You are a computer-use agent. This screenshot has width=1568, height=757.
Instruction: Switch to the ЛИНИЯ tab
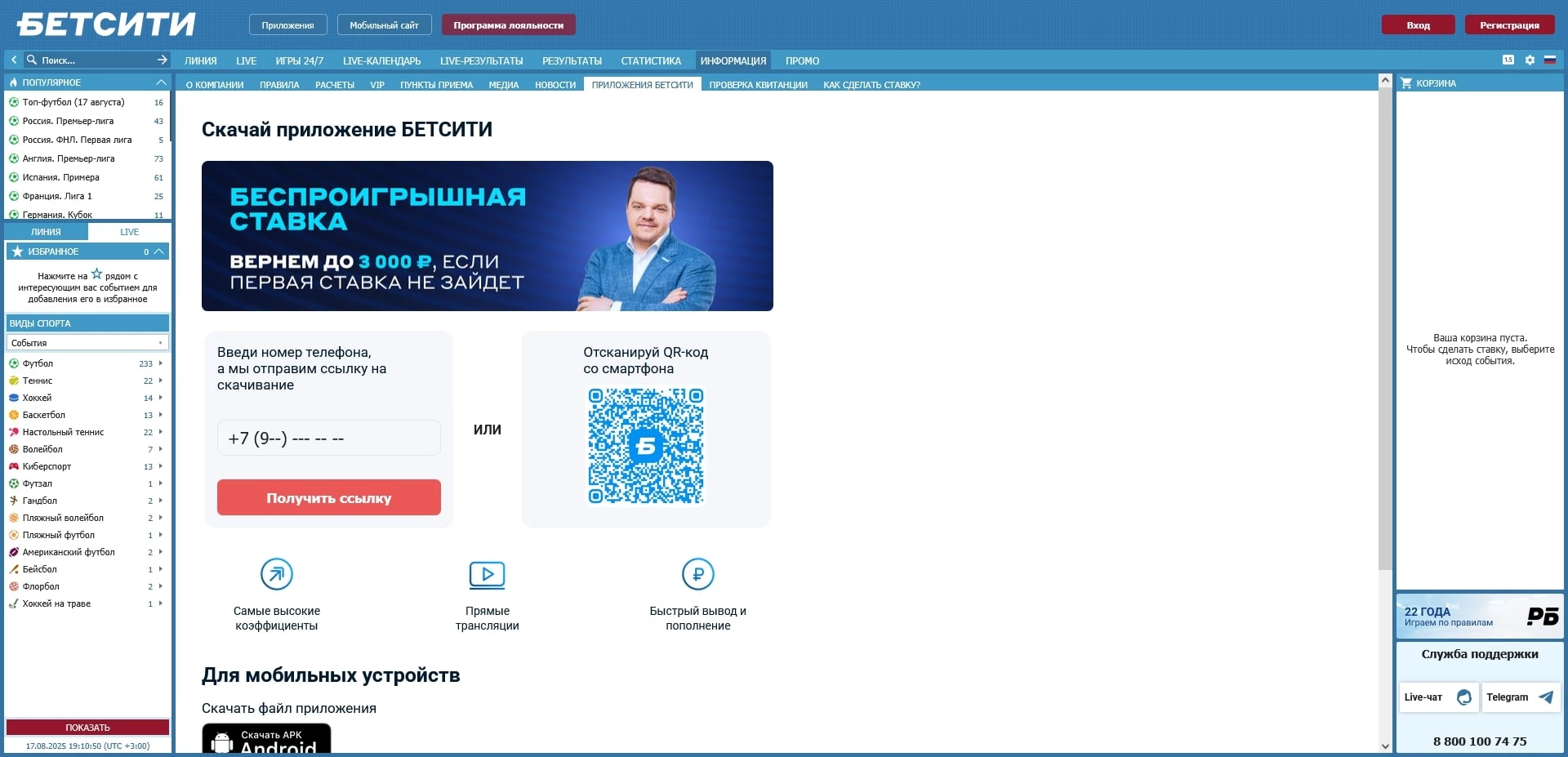[x=47, y=232]
